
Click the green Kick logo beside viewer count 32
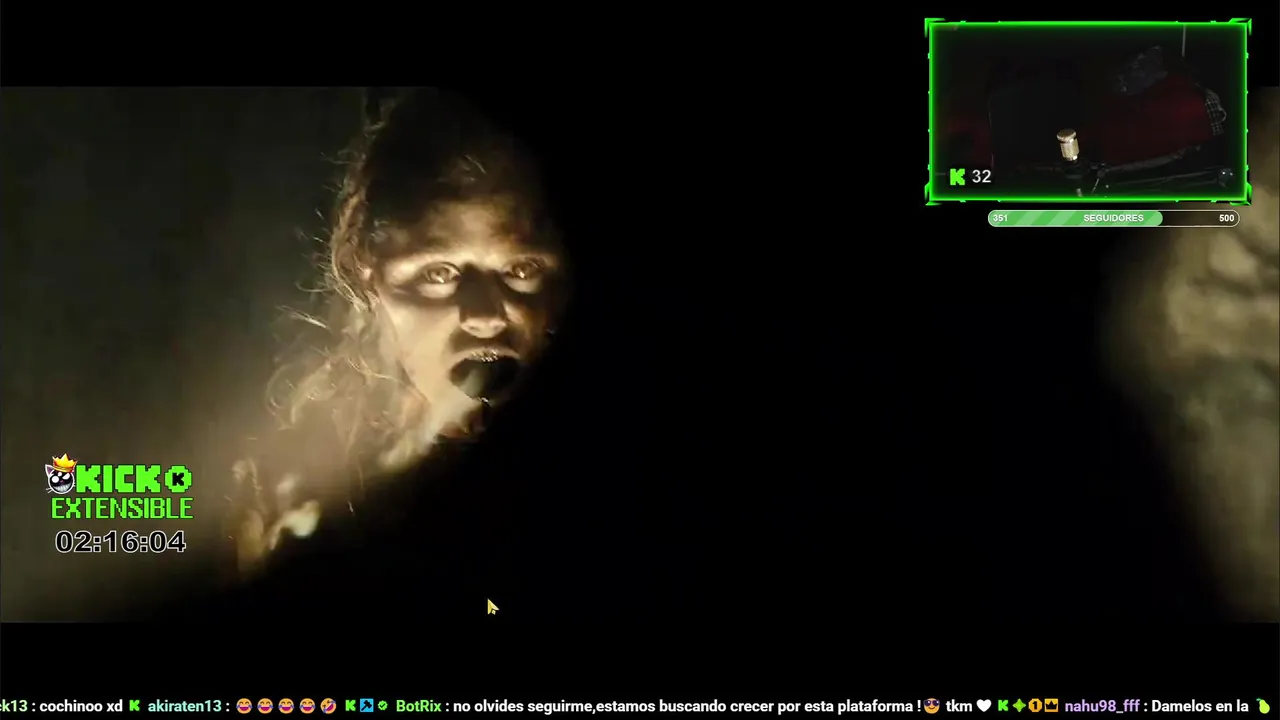click(958, 177)
